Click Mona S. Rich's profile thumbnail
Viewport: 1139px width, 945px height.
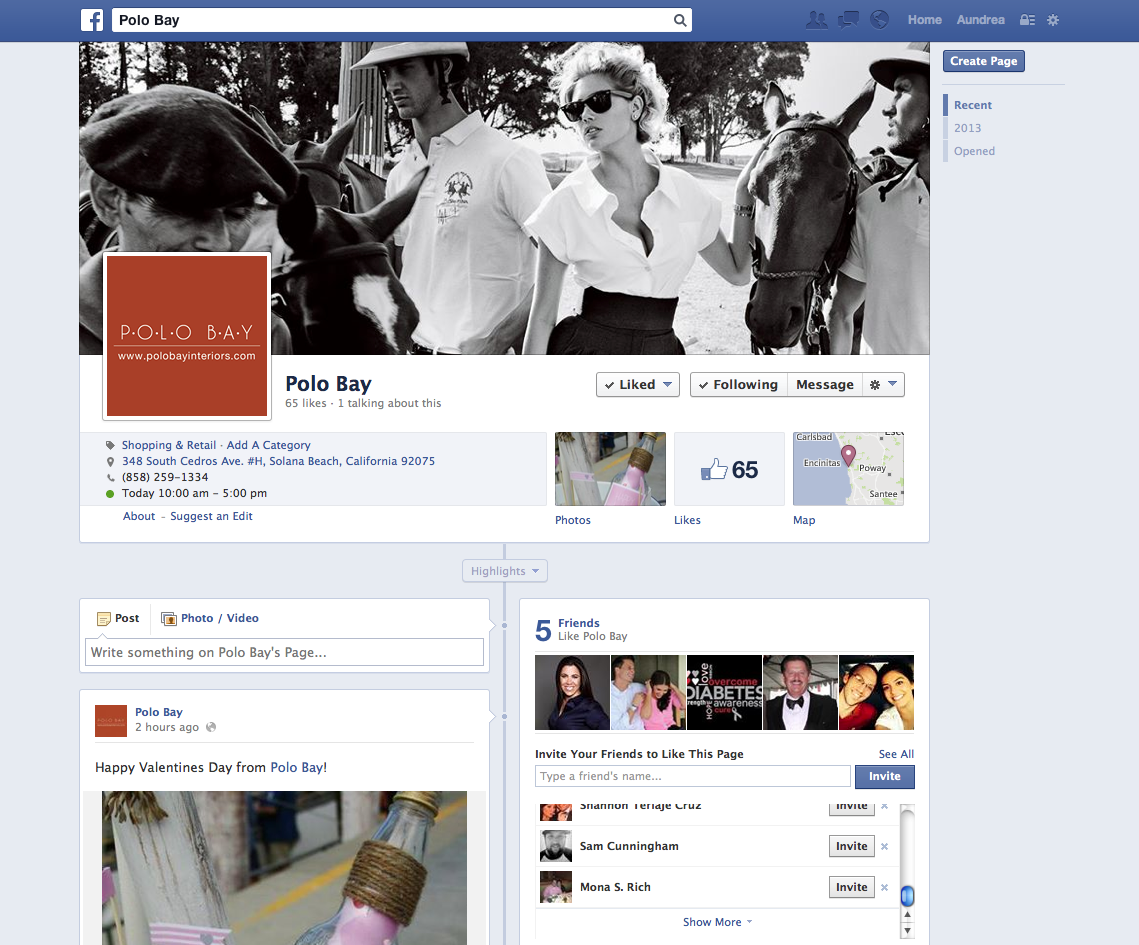click(x=556, y=887)
